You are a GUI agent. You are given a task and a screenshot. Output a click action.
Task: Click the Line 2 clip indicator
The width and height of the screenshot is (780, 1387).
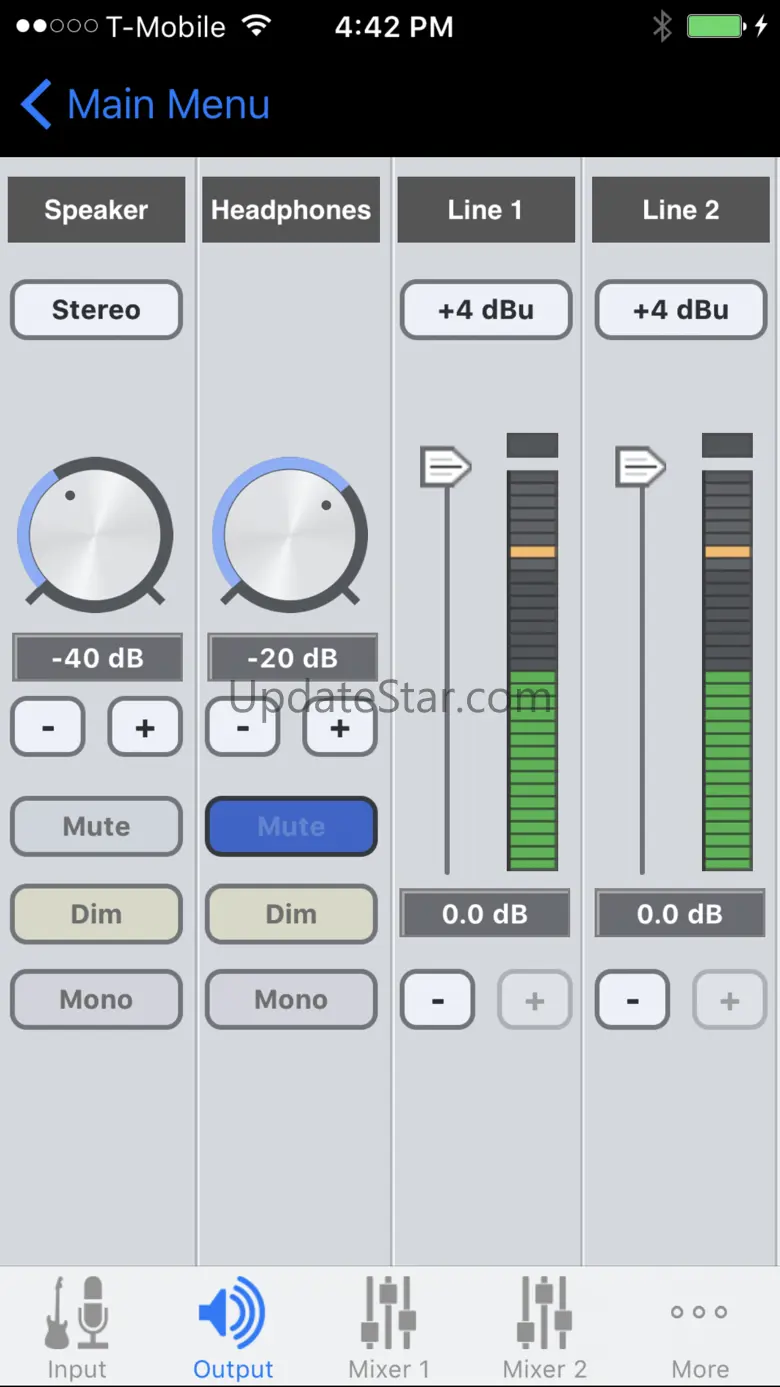pyautogui.click(x=727, y=446)
